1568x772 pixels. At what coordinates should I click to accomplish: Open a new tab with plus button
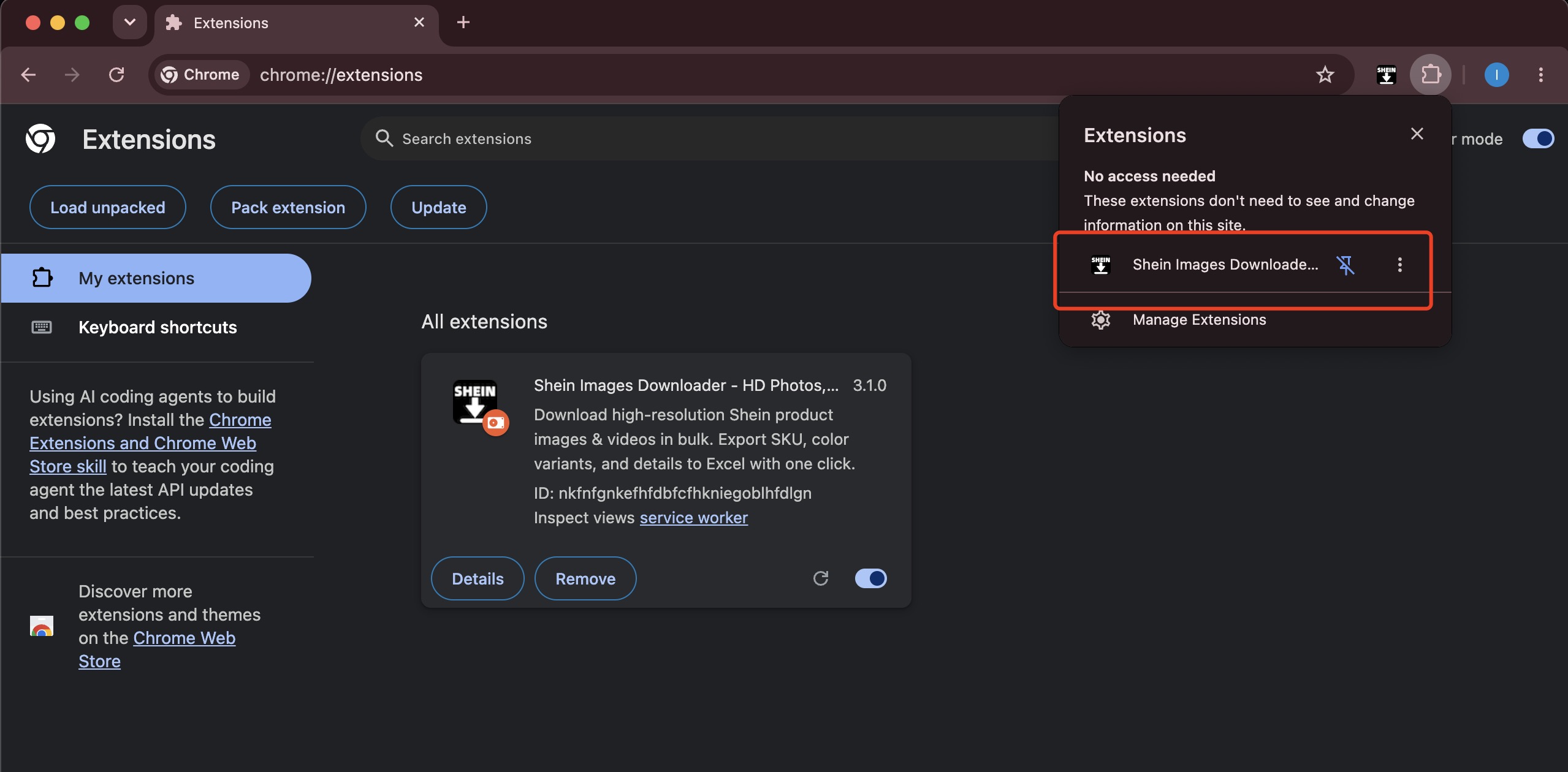[x=463, y=23]
